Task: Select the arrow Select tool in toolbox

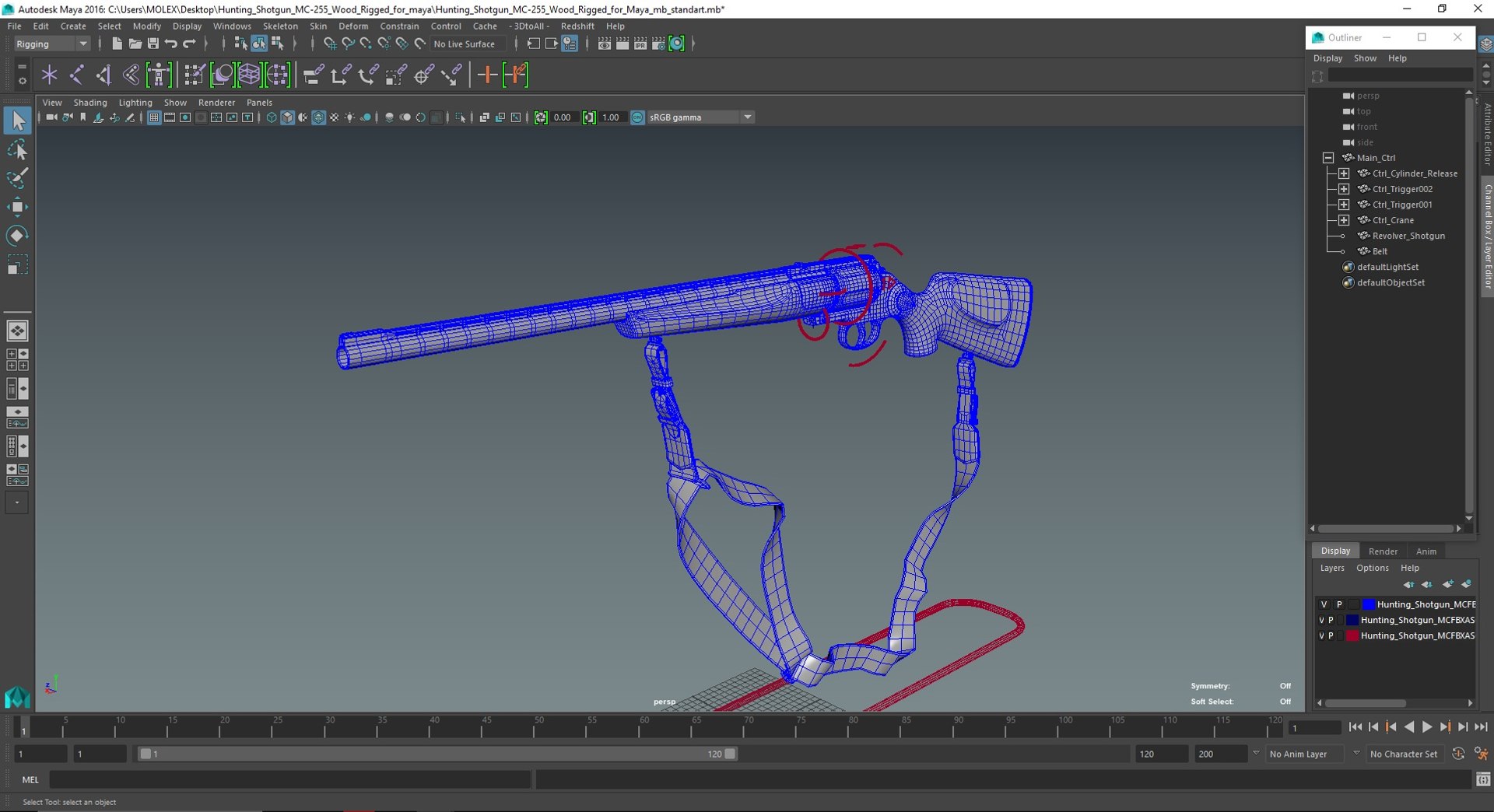Action: (17, 121)
